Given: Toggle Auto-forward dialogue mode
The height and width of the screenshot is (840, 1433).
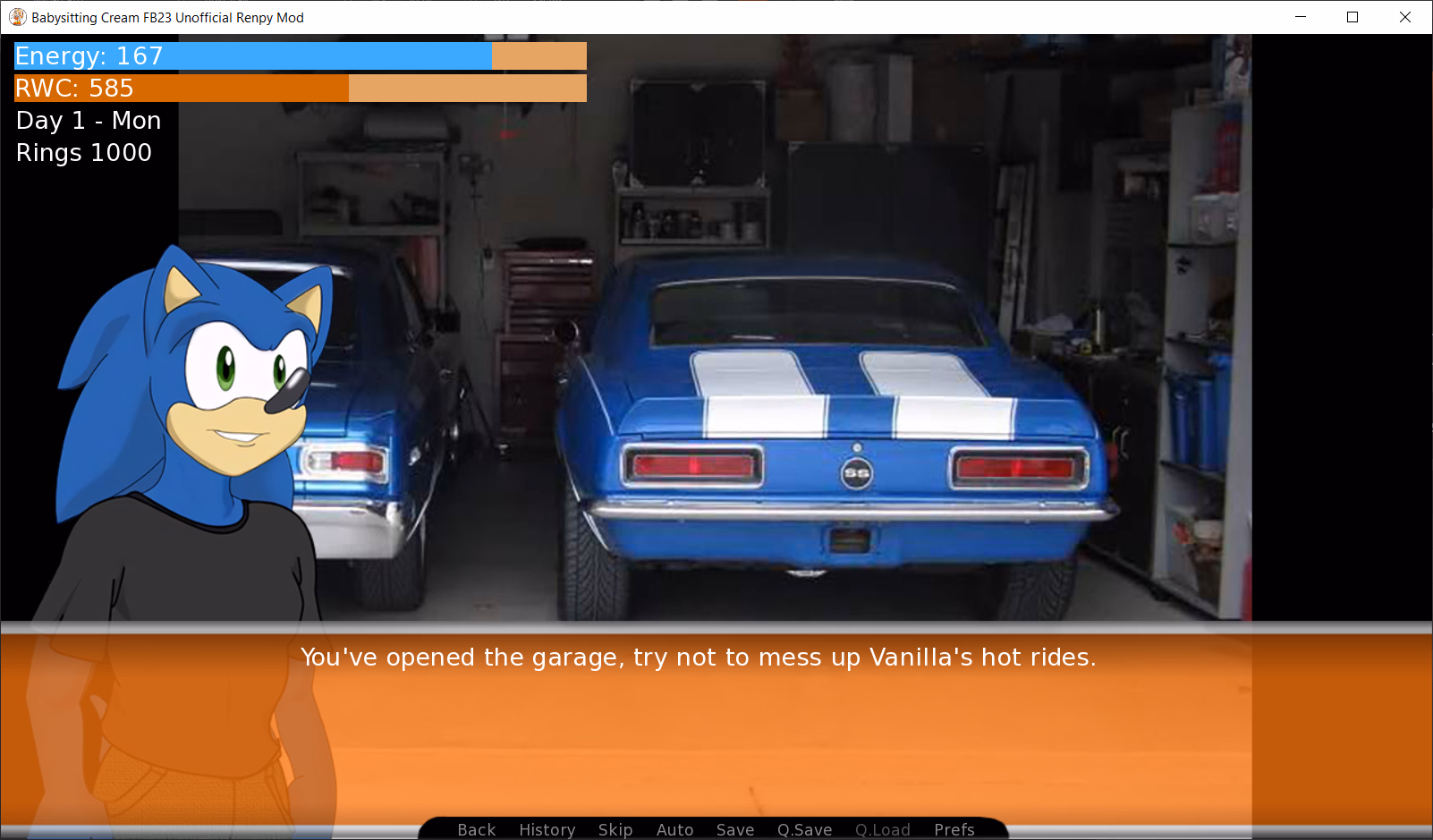Looking at the screenshot, I should click(x=674, y=829).
